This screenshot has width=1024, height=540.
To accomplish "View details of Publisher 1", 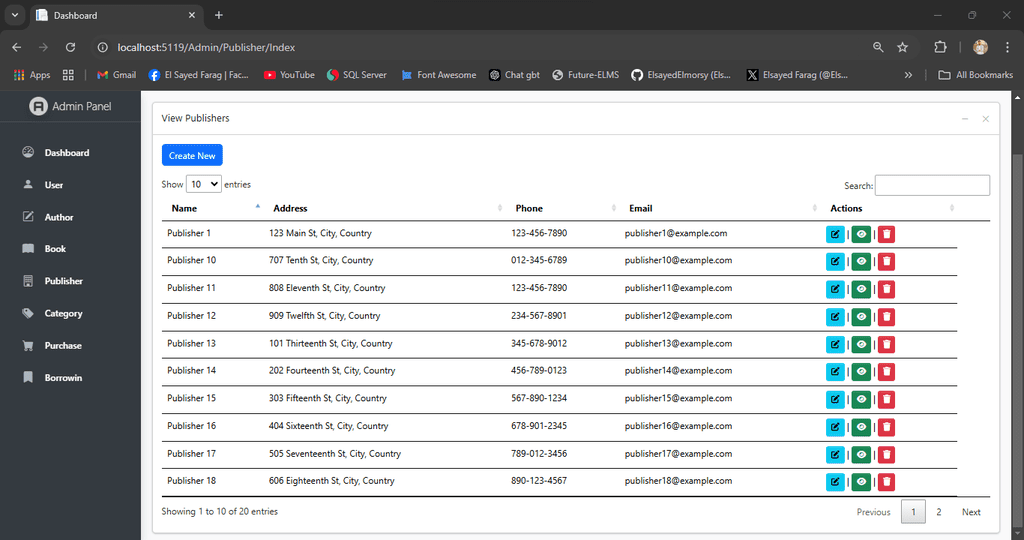I will tap(861, 234).
